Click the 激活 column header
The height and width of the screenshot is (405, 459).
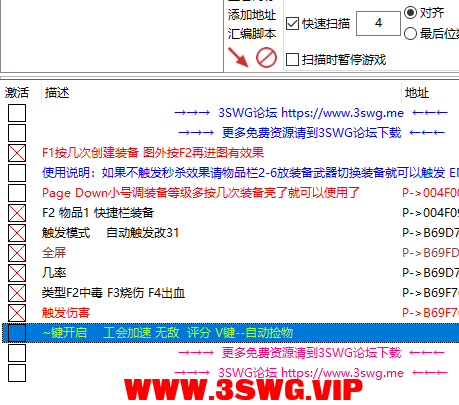click(17, 93)
